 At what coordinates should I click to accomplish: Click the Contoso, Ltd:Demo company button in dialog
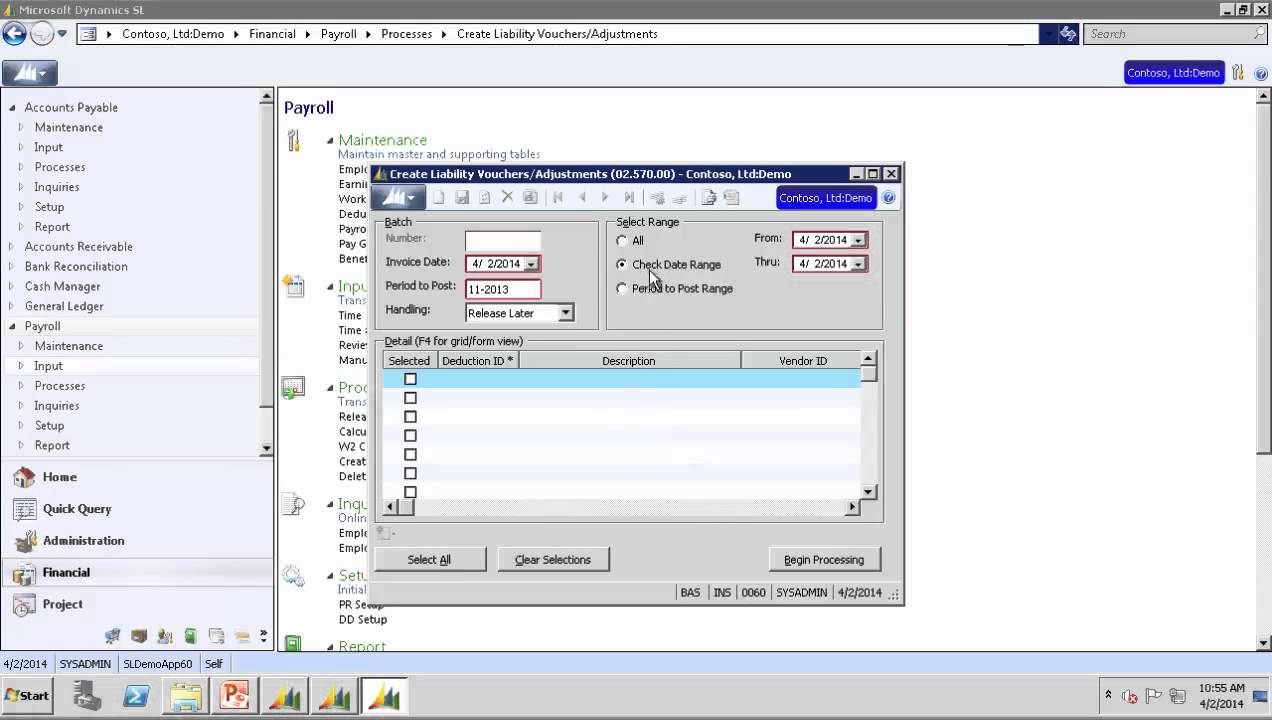click(826, 198)
